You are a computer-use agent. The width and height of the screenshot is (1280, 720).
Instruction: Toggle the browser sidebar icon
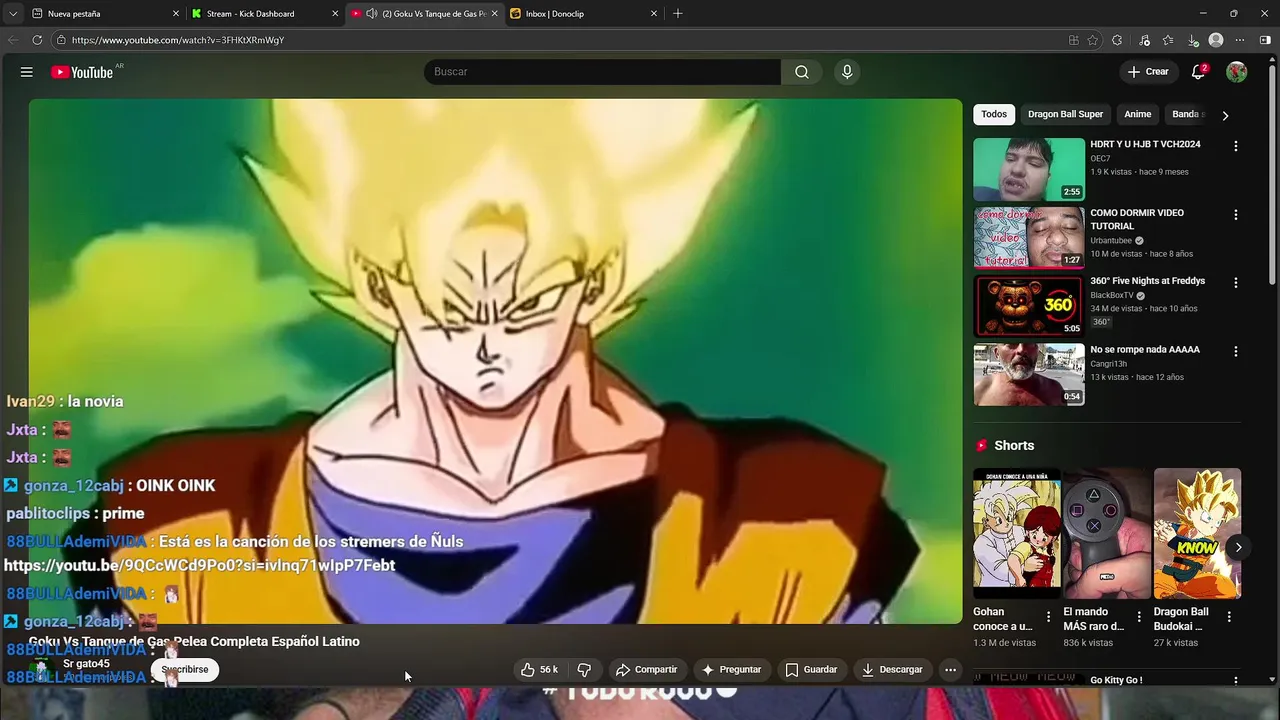[x=1265, y=40]
